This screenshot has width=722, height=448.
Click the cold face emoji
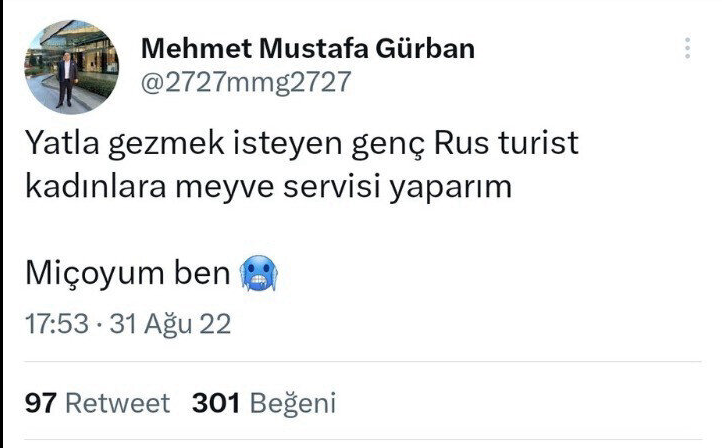[258, 272]
